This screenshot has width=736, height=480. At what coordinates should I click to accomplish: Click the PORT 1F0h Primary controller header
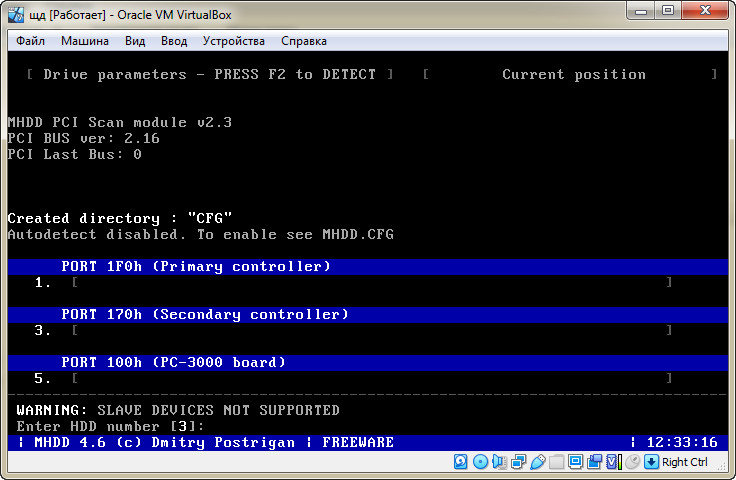pyautogui.click(x=368, y=267)
